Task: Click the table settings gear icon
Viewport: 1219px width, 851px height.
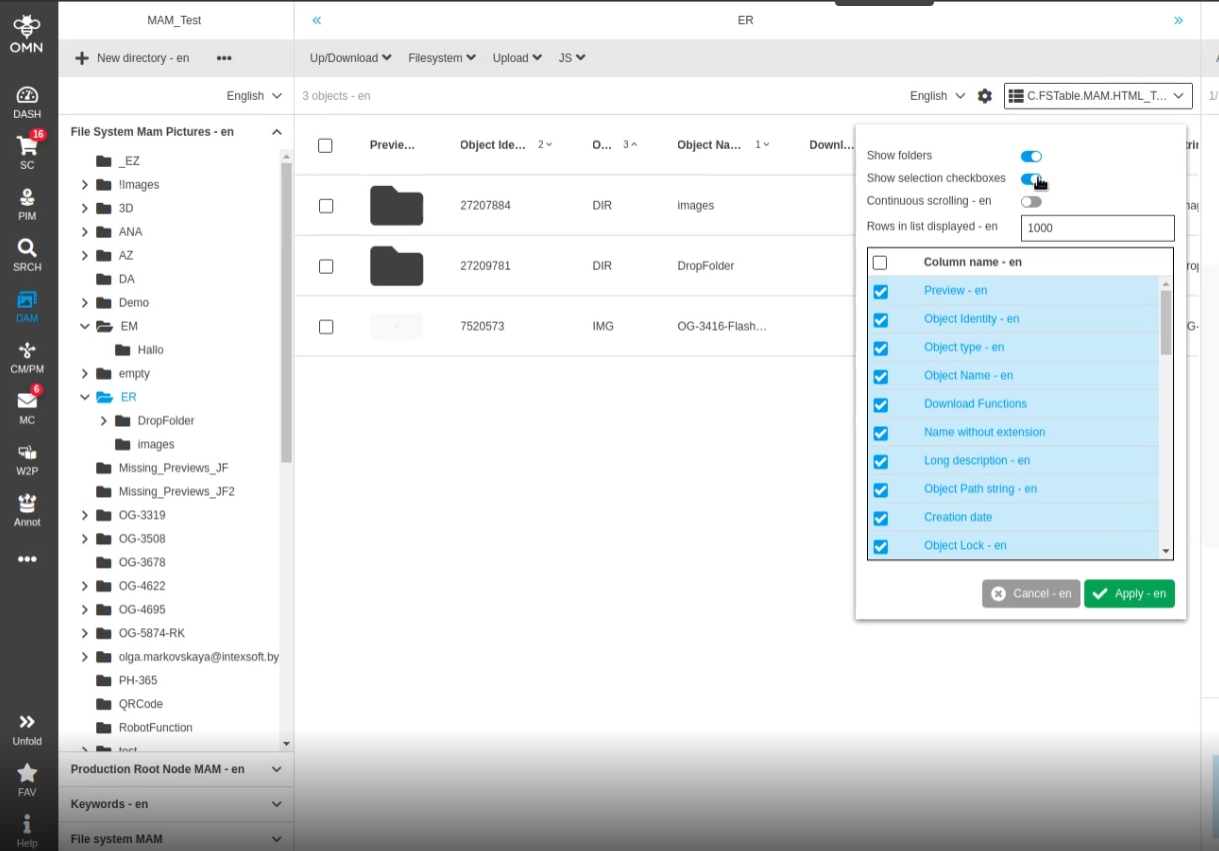Action: (984, 96)
